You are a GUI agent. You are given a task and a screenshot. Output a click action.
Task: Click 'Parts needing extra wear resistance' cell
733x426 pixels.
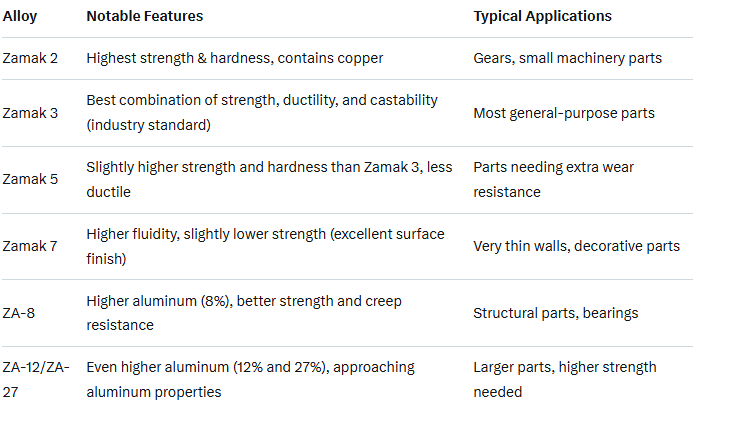(x=554, y=179)
